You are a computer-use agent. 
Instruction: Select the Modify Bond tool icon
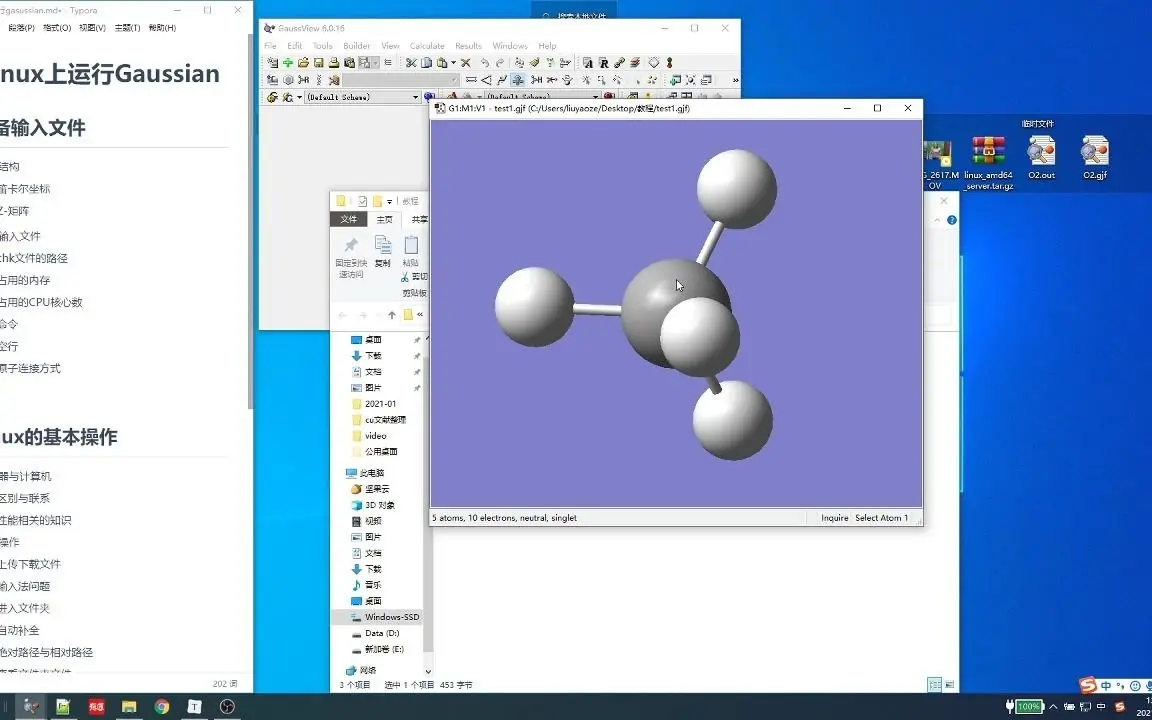[471, 80]
